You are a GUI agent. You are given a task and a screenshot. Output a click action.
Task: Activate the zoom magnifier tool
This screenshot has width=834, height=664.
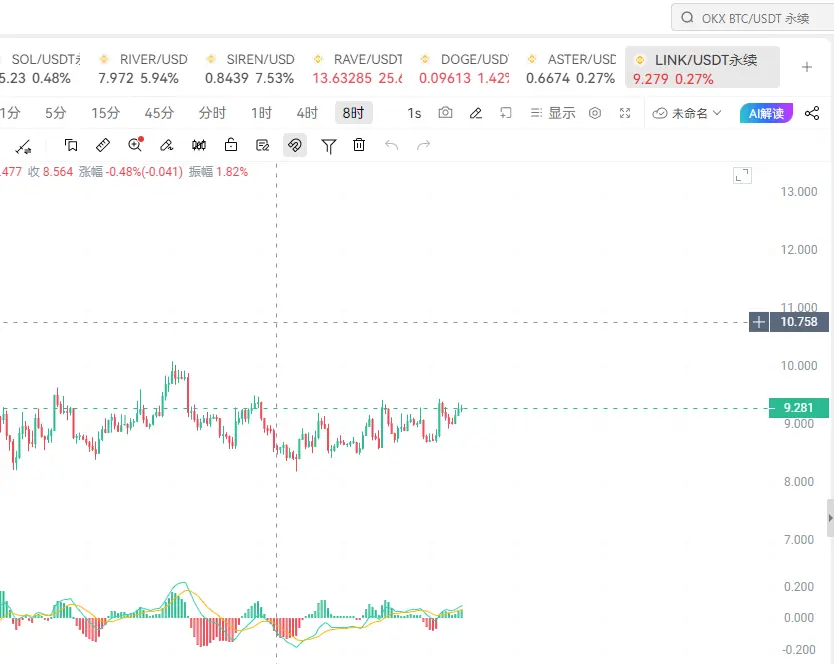[136, 145]
